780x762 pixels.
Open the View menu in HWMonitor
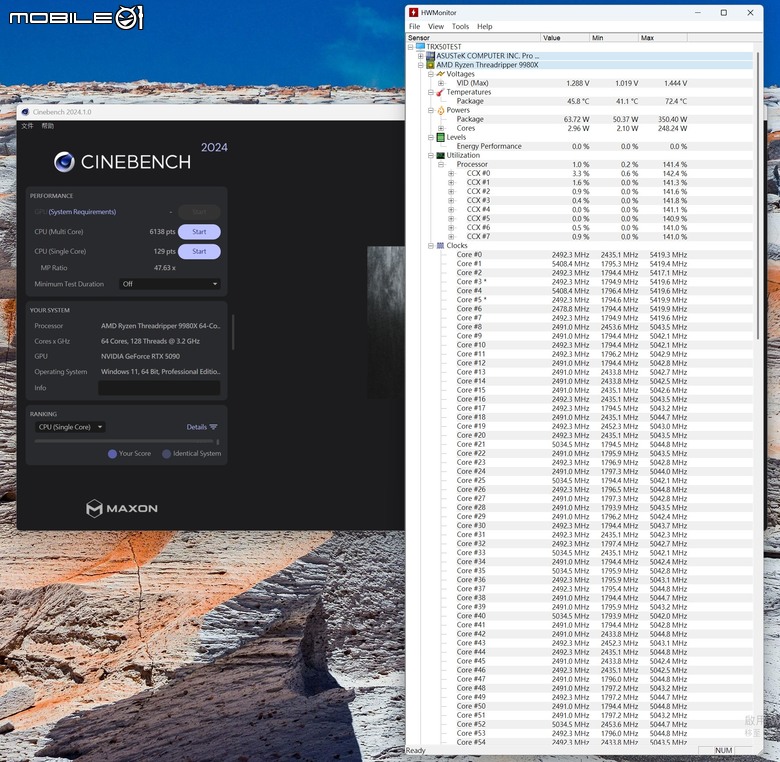pos(436,26)
